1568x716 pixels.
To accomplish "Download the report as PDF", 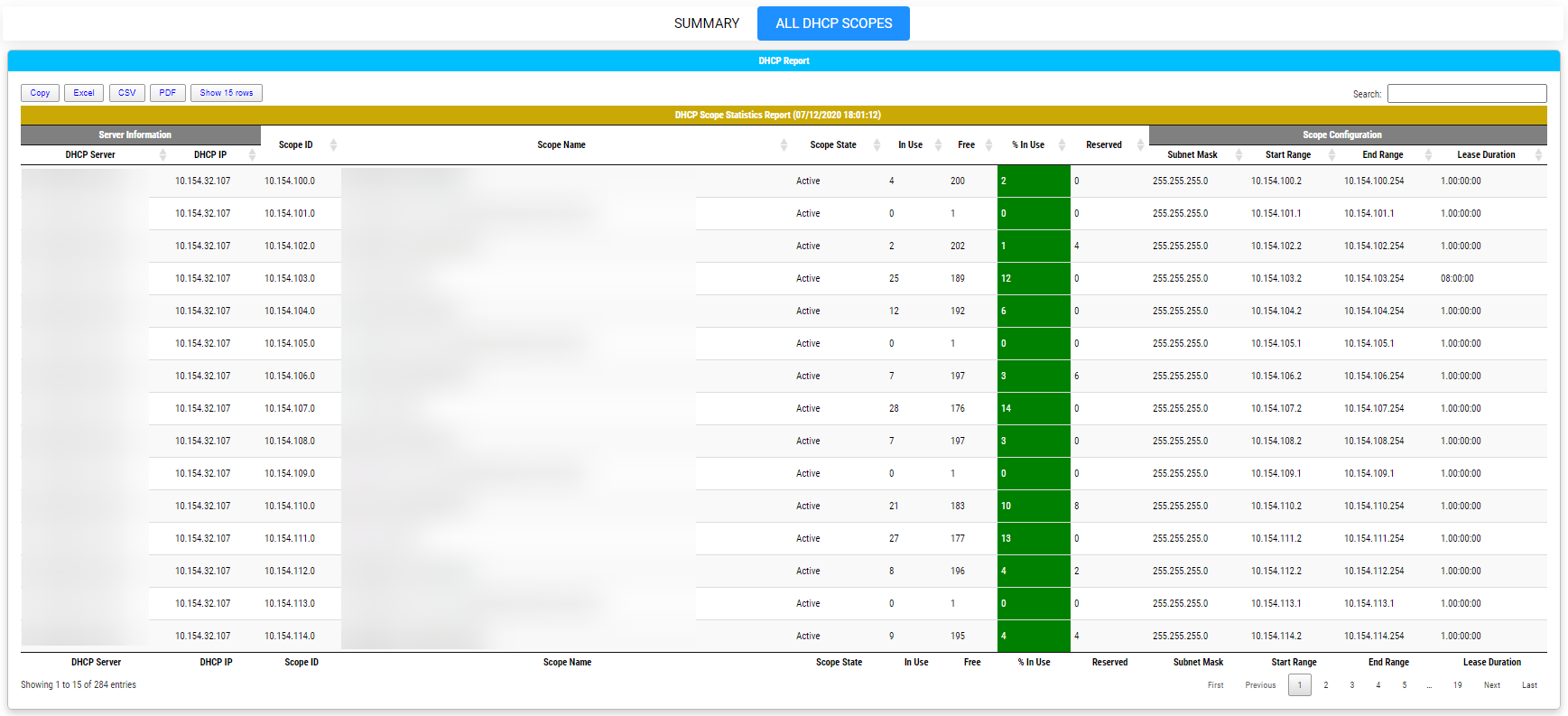I will pyautogui.click(x=168, y=93).
